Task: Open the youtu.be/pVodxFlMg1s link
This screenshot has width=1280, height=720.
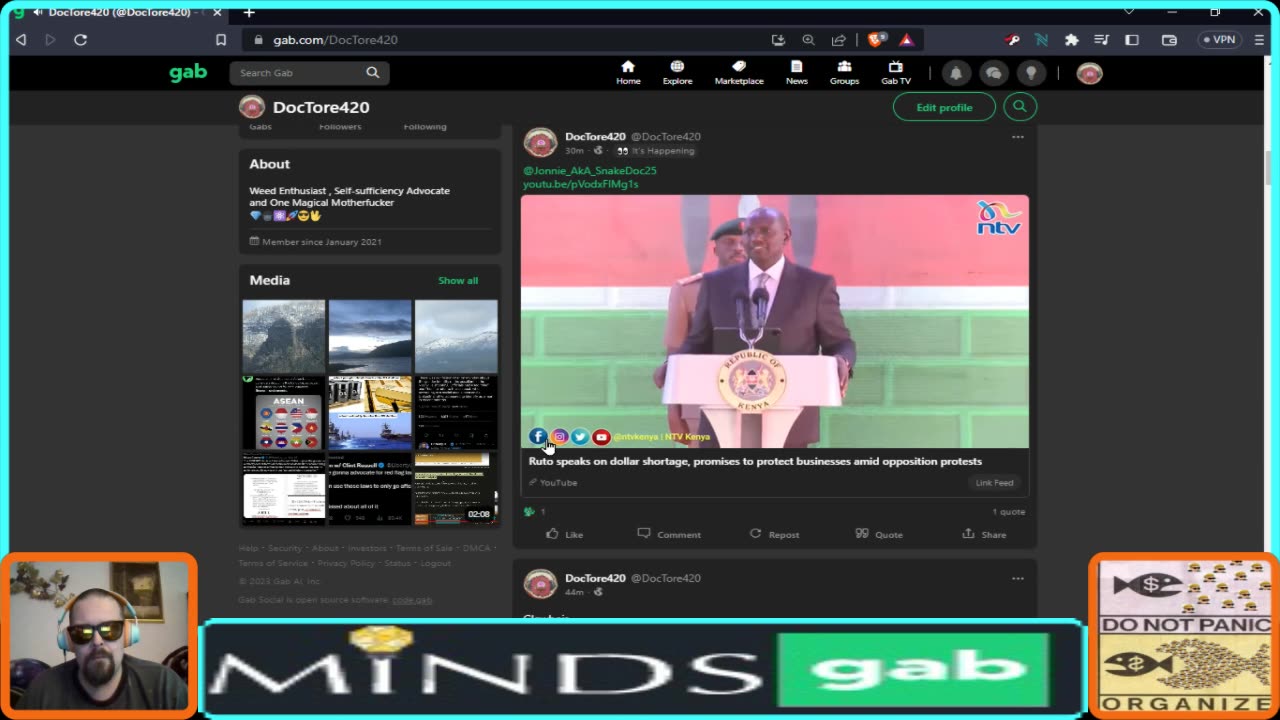Action: pos(580,184)
